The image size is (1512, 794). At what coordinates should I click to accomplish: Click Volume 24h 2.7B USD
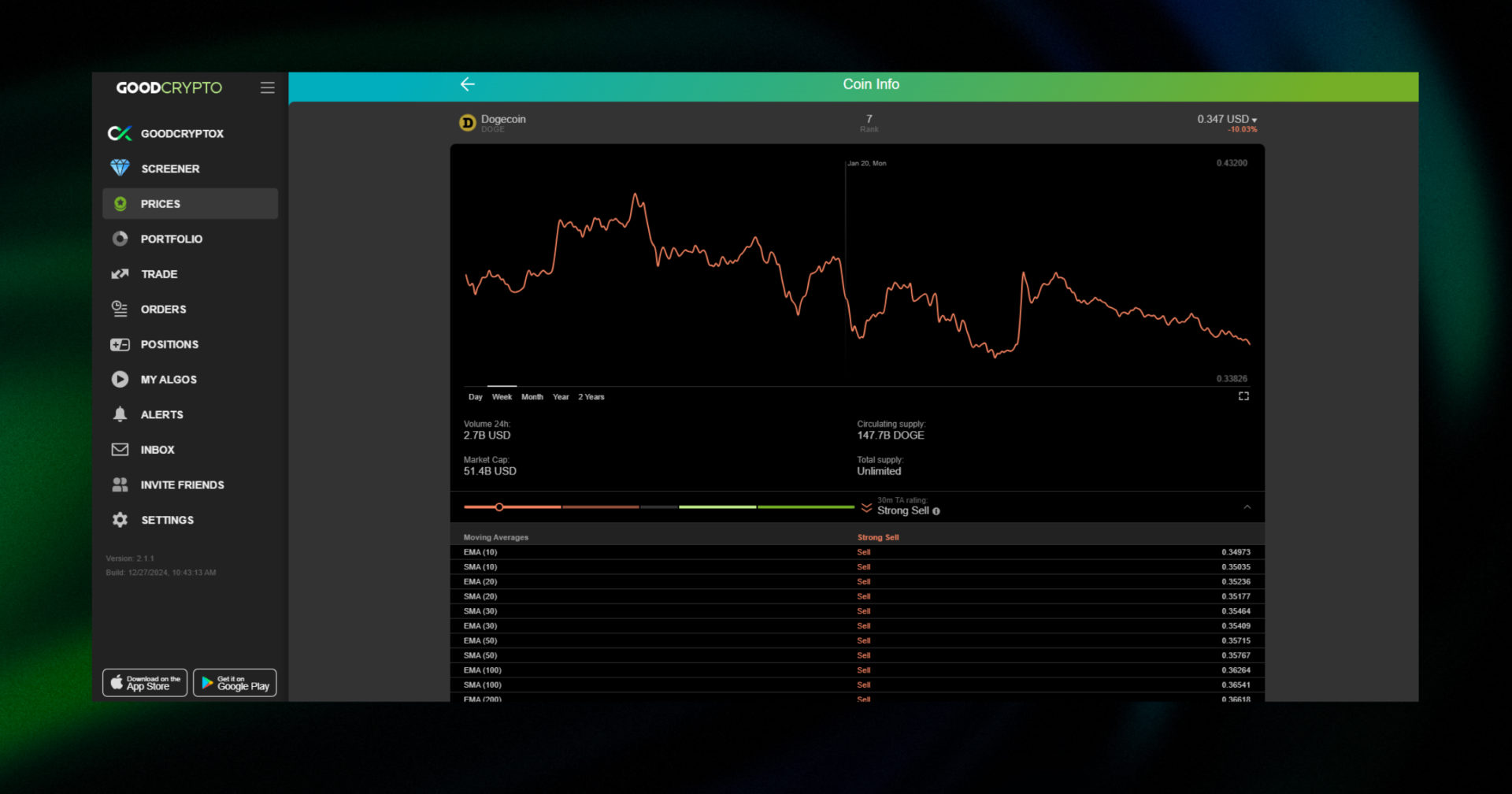(487, 430)
